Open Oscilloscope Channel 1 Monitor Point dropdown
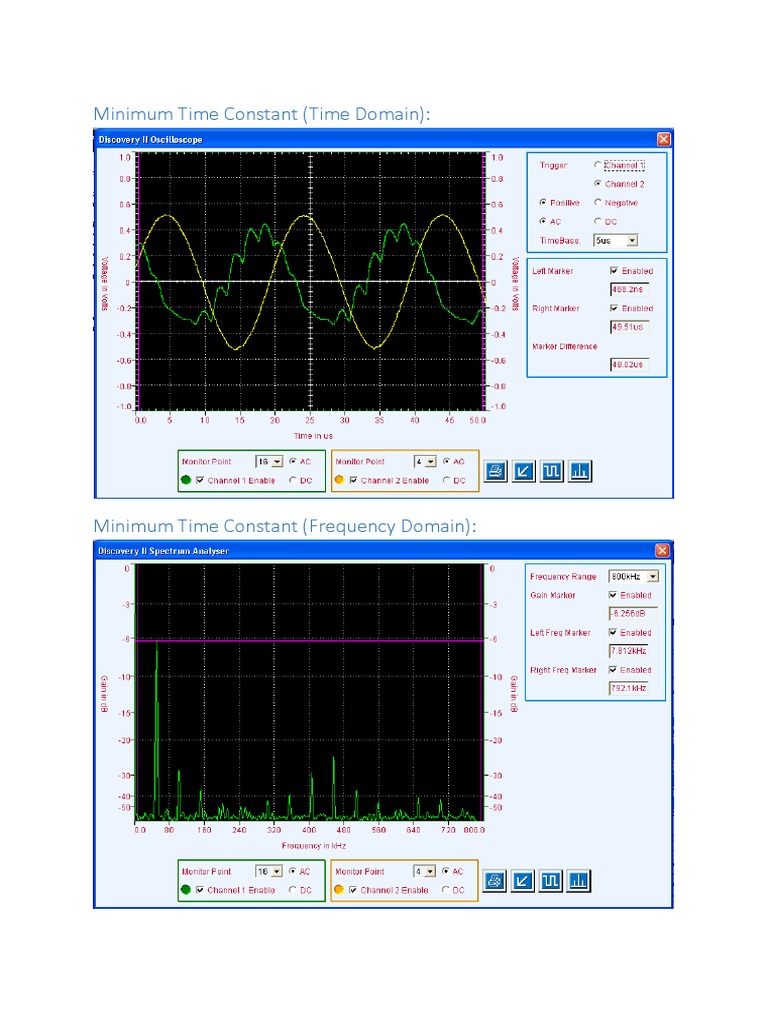 point(277,462)
